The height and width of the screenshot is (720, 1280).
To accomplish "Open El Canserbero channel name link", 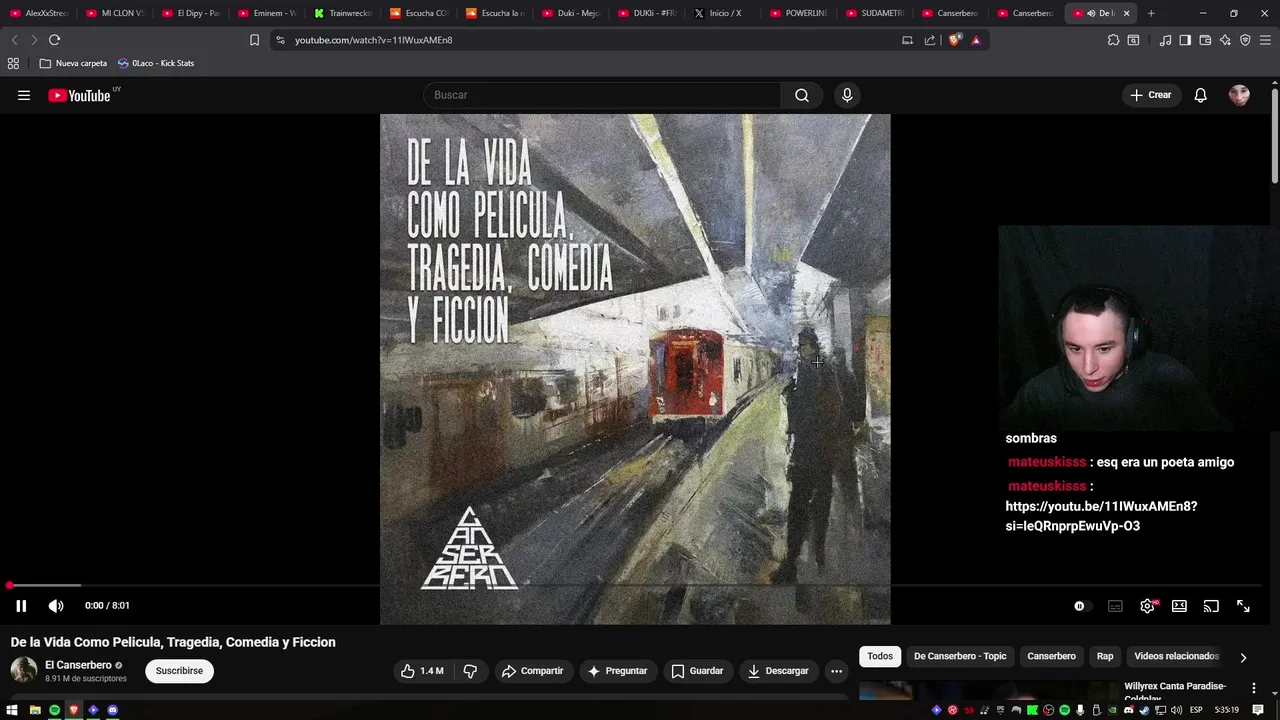I will pyautogui.click(x=78, y=665).
